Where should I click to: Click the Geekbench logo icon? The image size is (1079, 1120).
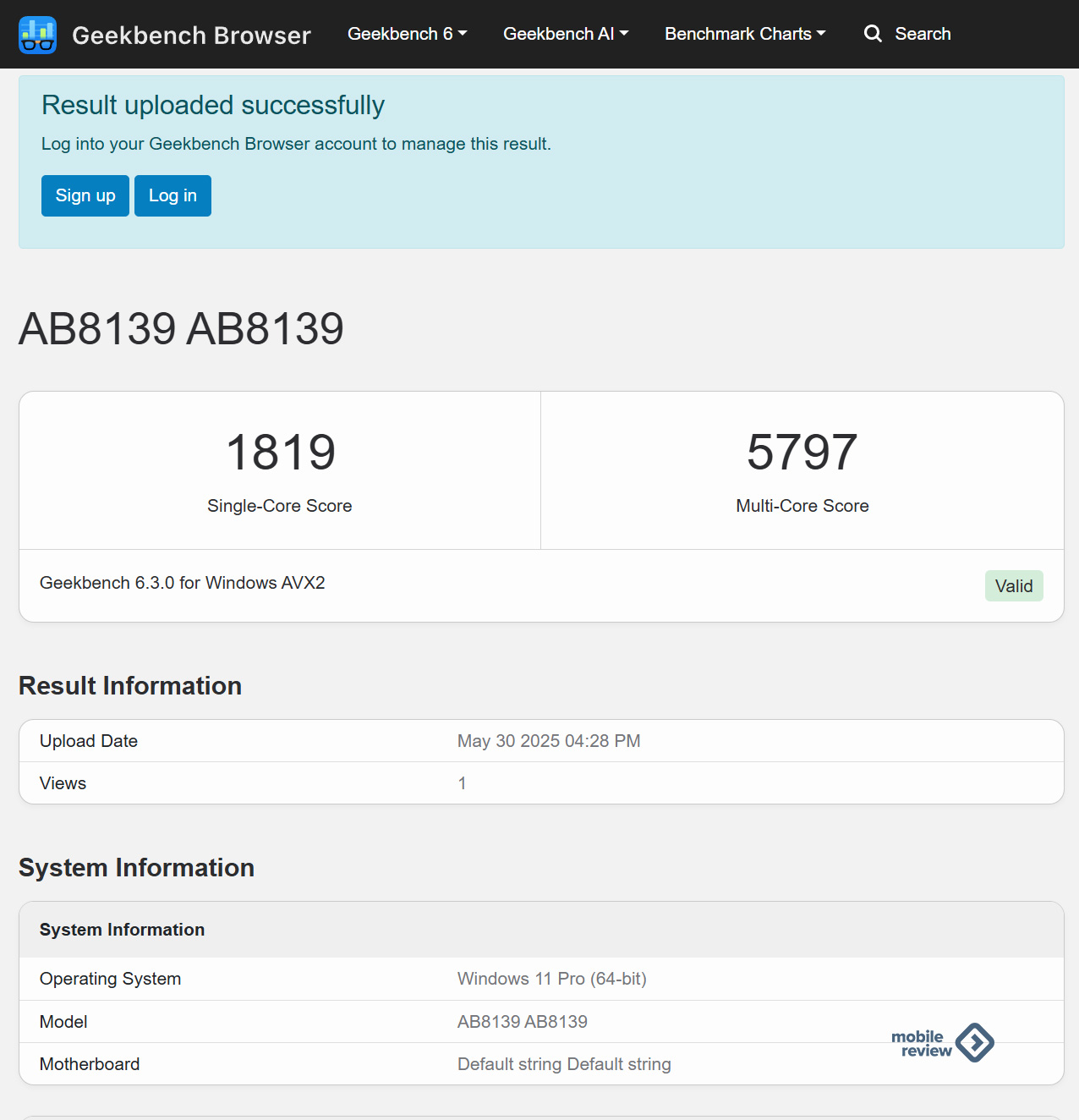(37, 35)
